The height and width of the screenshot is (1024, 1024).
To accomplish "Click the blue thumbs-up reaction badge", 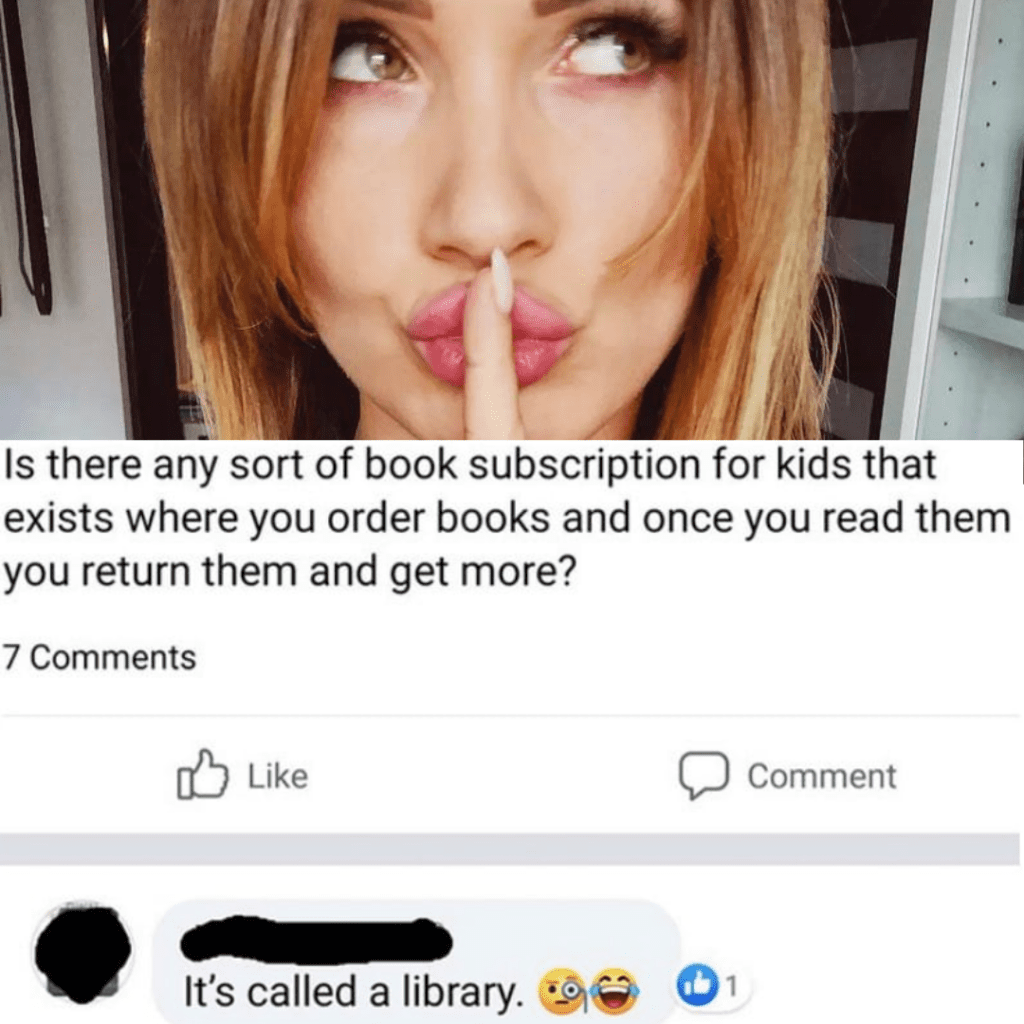I will point(697,984).
